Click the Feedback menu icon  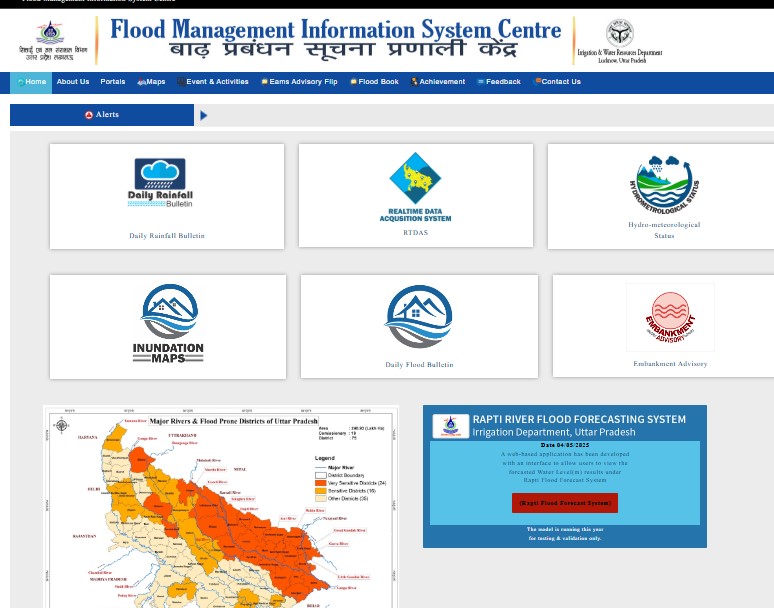[481, 82]
